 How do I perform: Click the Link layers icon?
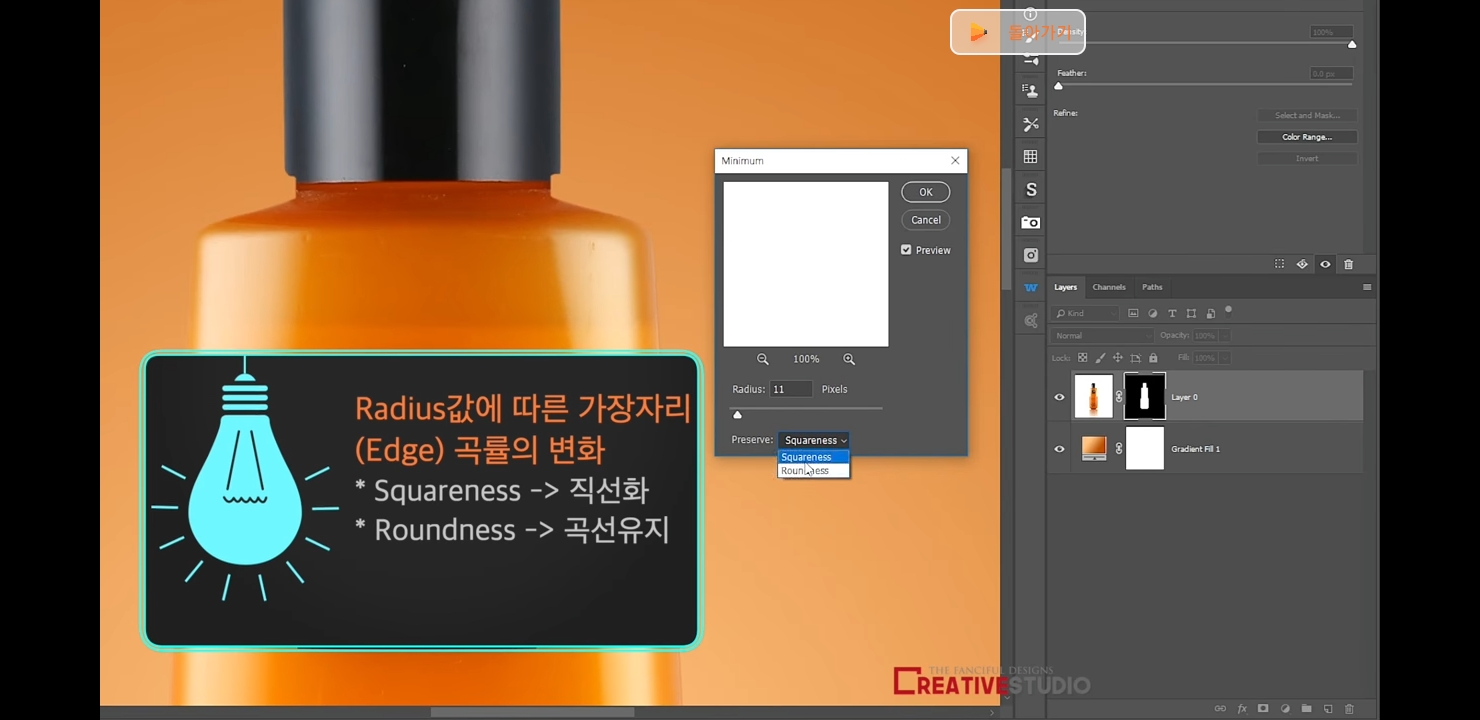1220,709
